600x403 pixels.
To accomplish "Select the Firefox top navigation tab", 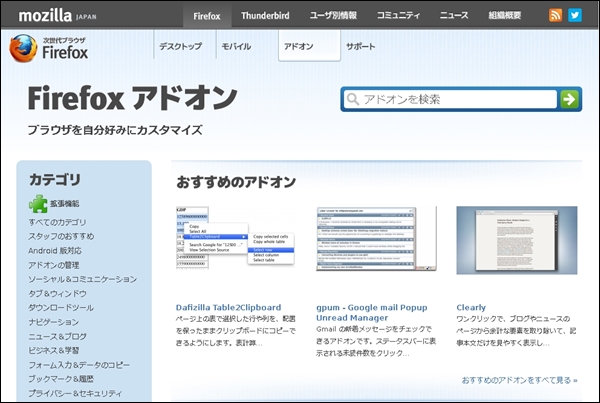I will click(207, 16).
